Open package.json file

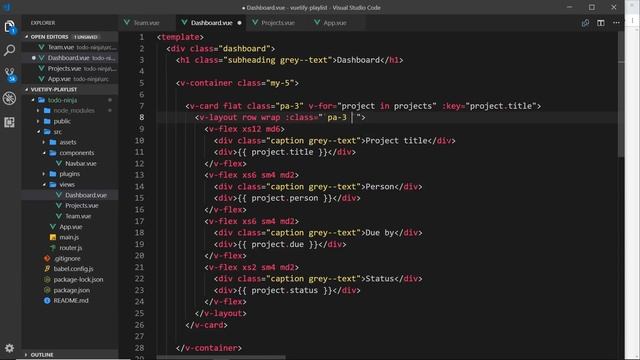(x=71, y=290)
